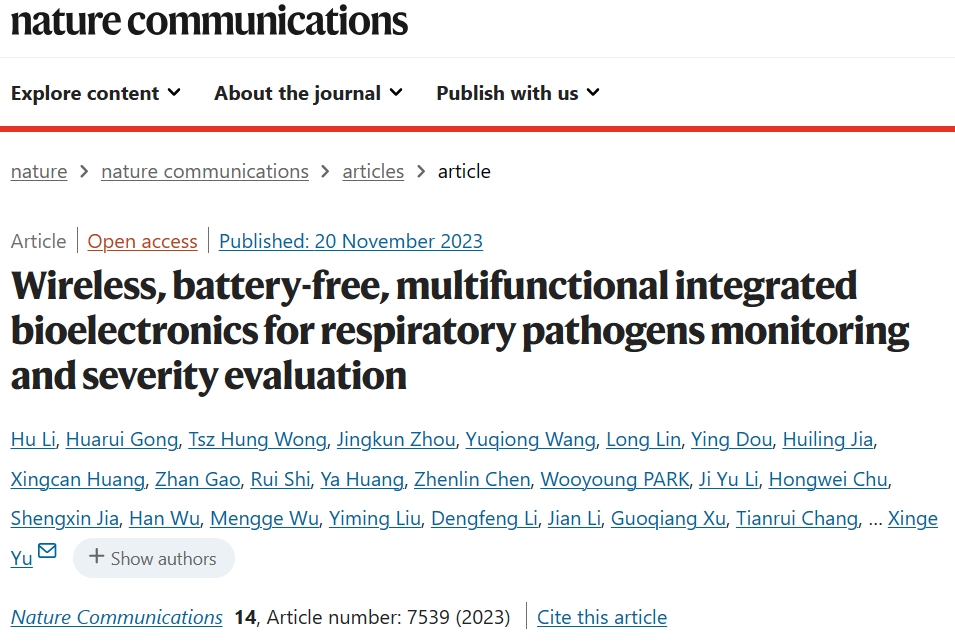955x641 pixels.
Task: Open nature communications breadcrumb link
Action: (205, 172)
